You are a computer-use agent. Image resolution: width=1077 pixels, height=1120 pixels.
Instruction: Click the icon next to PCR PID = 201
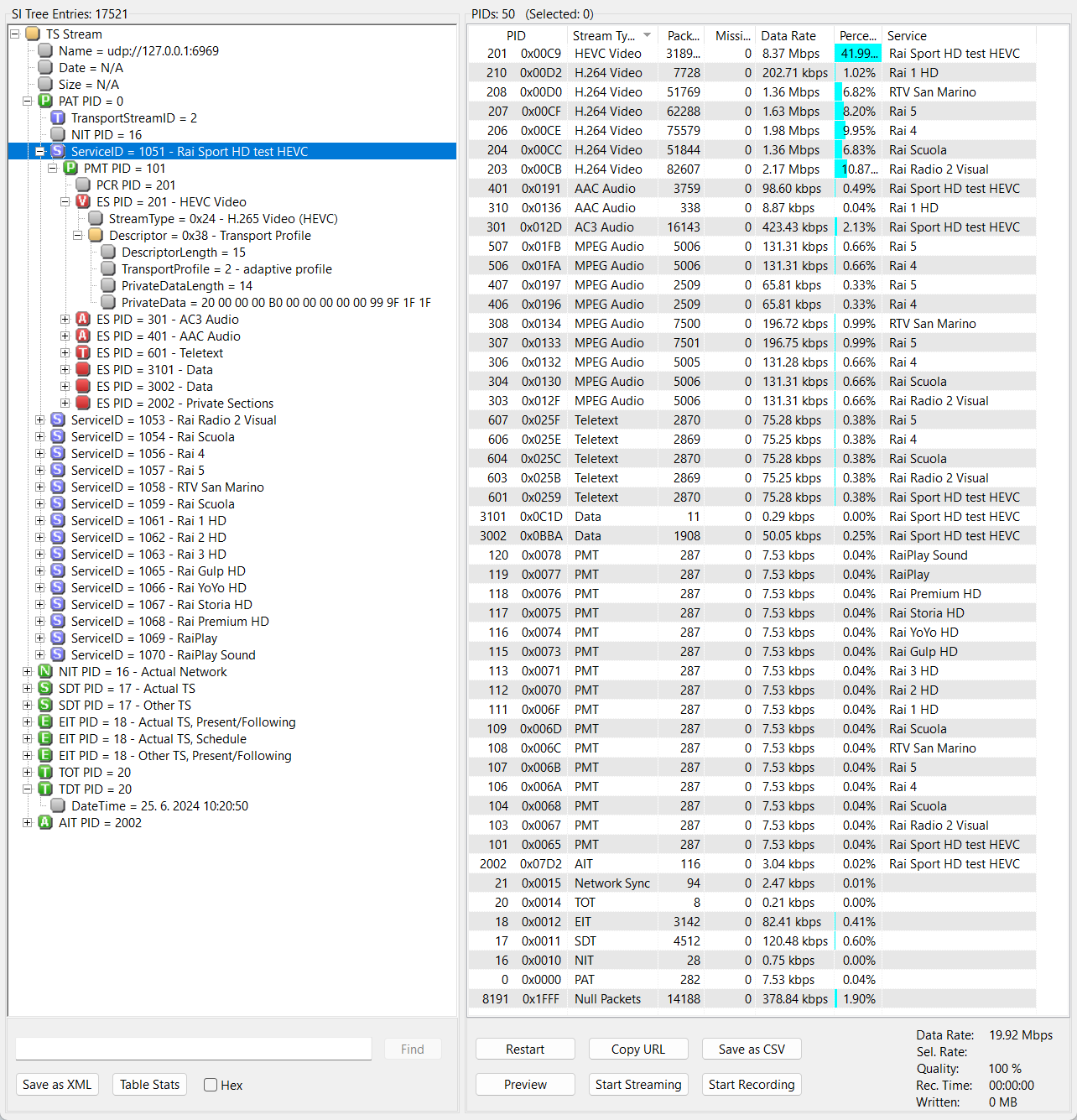[83, 185]
